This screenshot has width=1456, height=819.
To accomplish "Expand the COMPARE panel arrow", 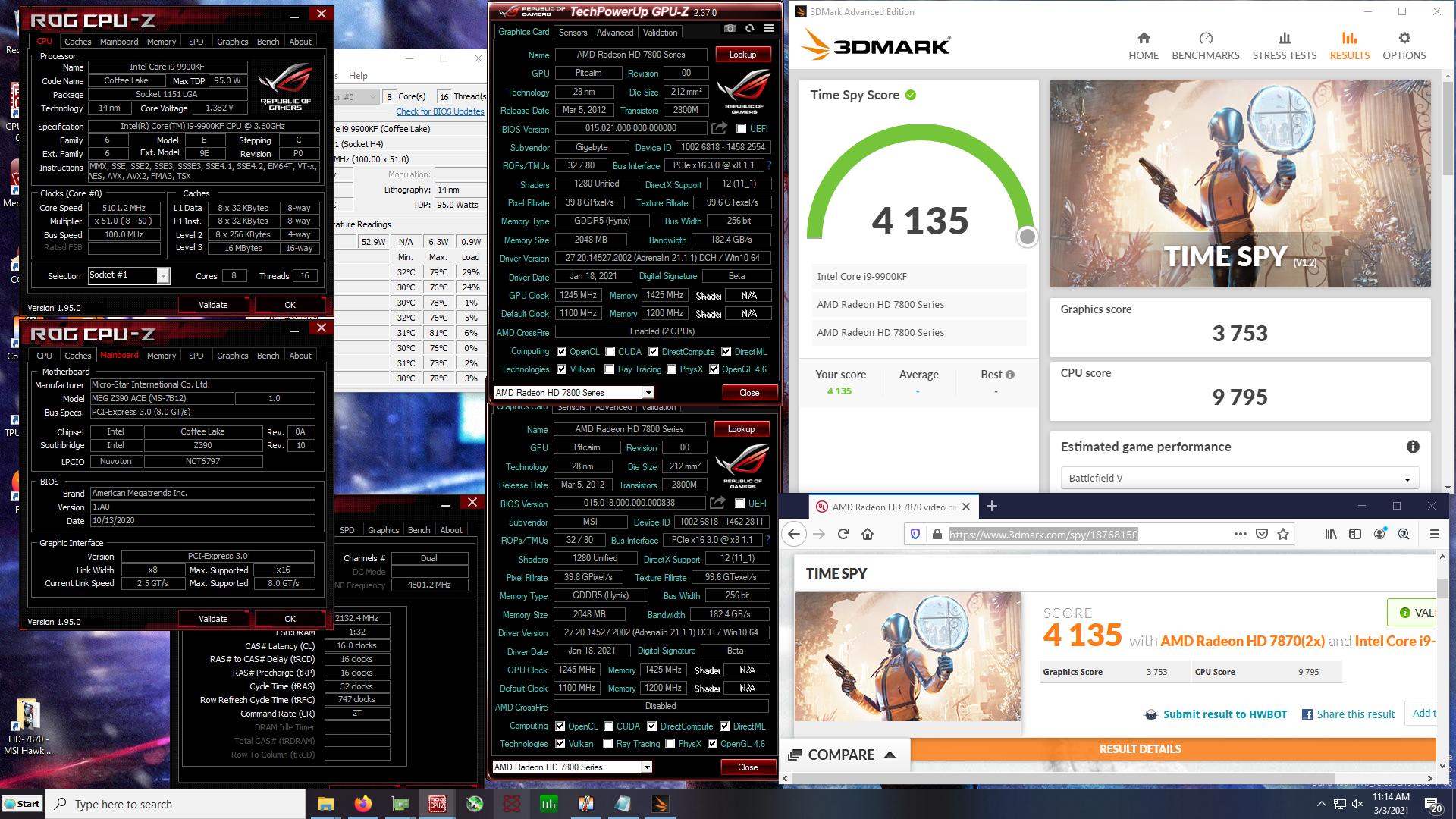I will [890, 755].
